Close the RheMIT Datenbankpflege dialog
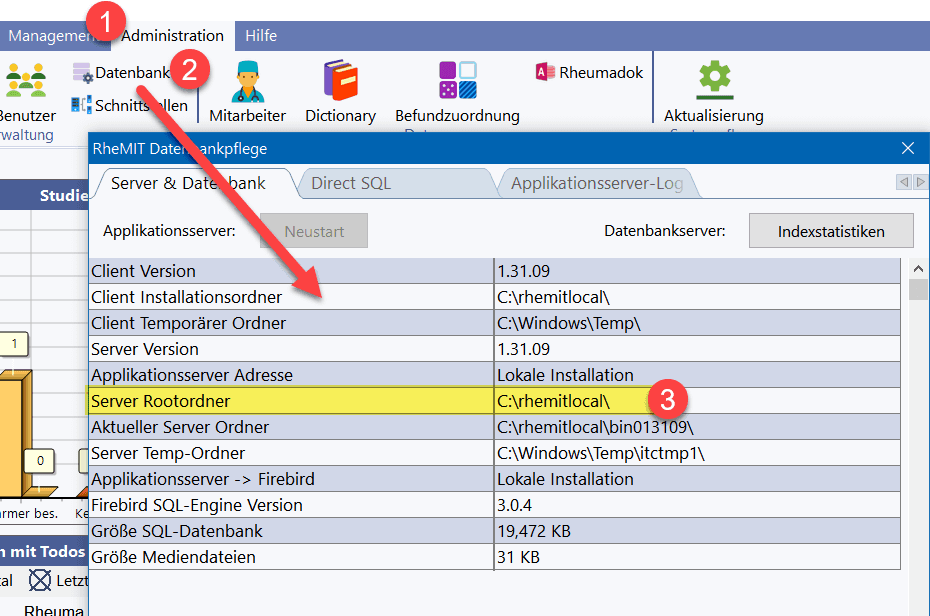The height and width of the screenshot is (616, 930). pyautogui.click(x=908, y=148)
